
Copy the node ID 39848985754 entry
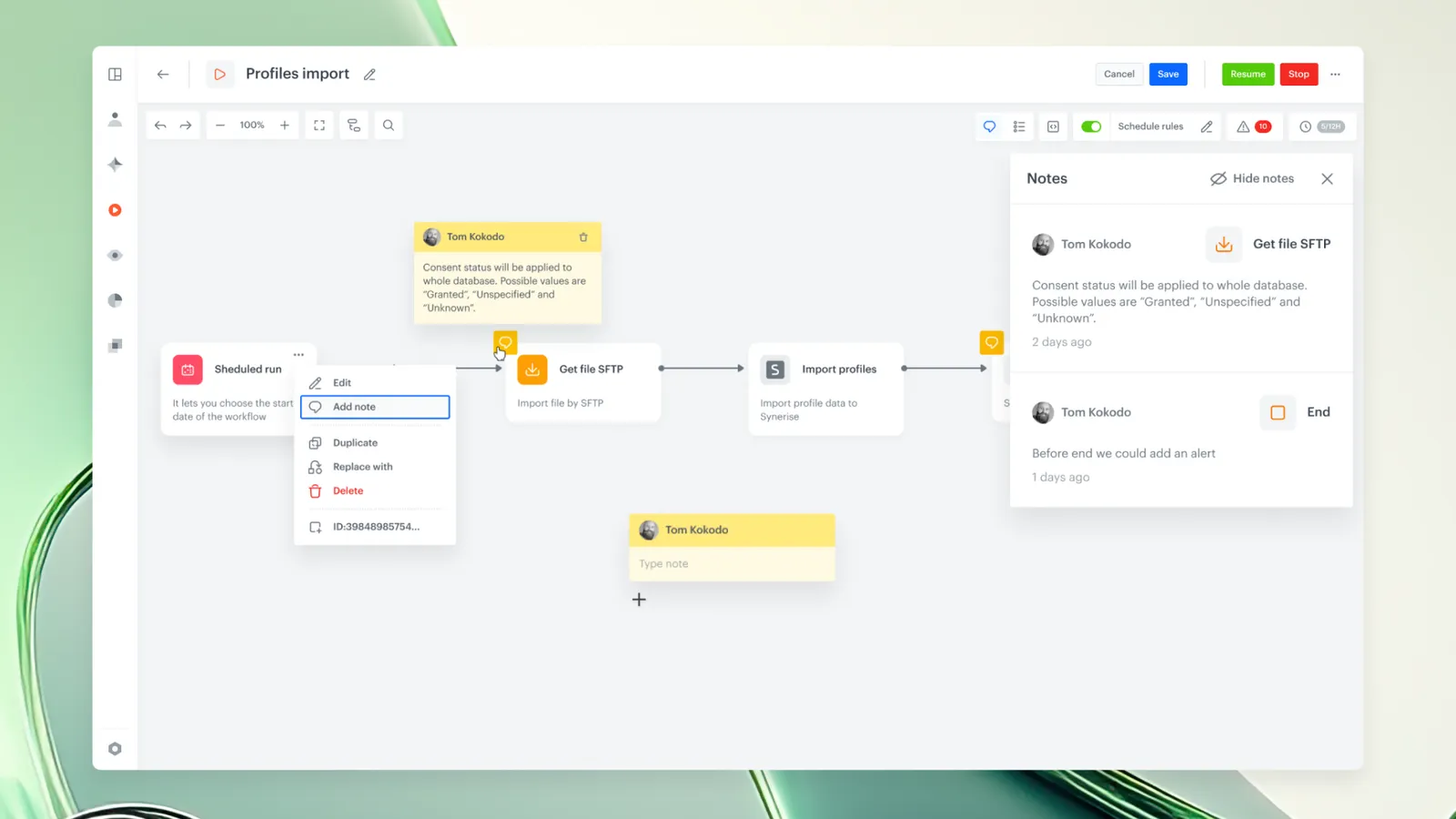point(375,527)
